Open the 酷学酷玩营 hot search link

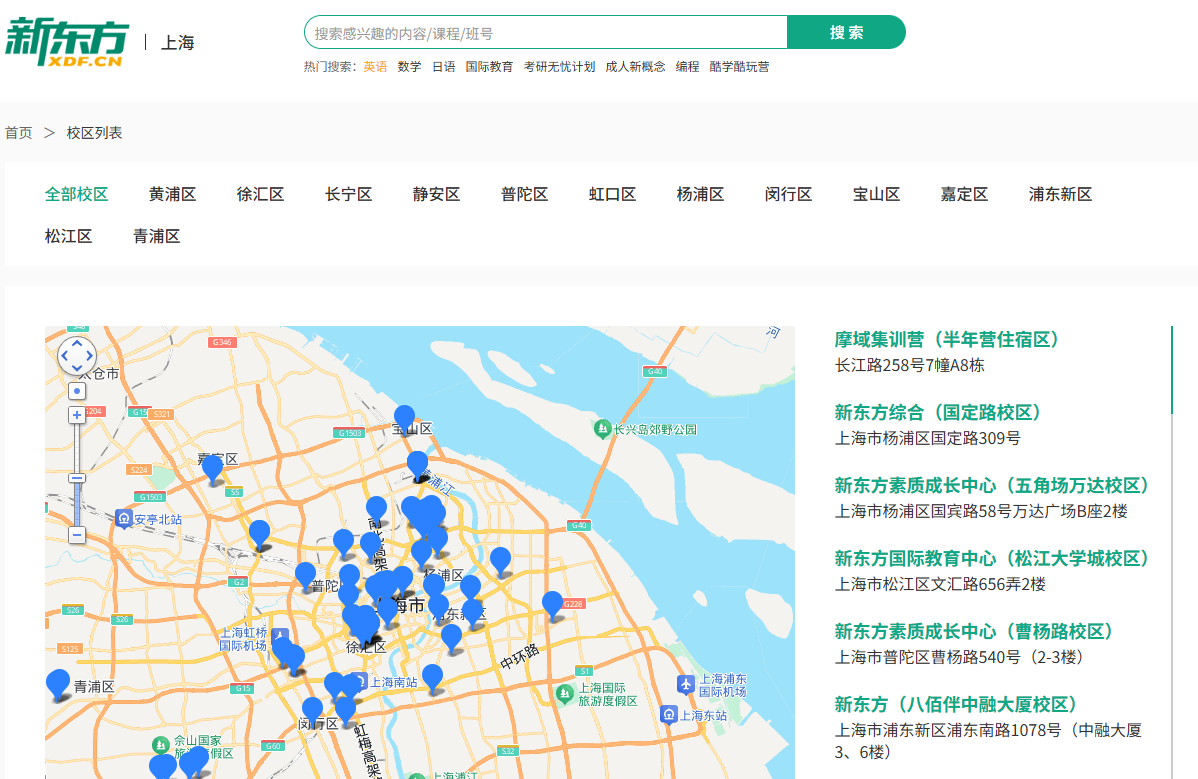(x=739, y=66)
